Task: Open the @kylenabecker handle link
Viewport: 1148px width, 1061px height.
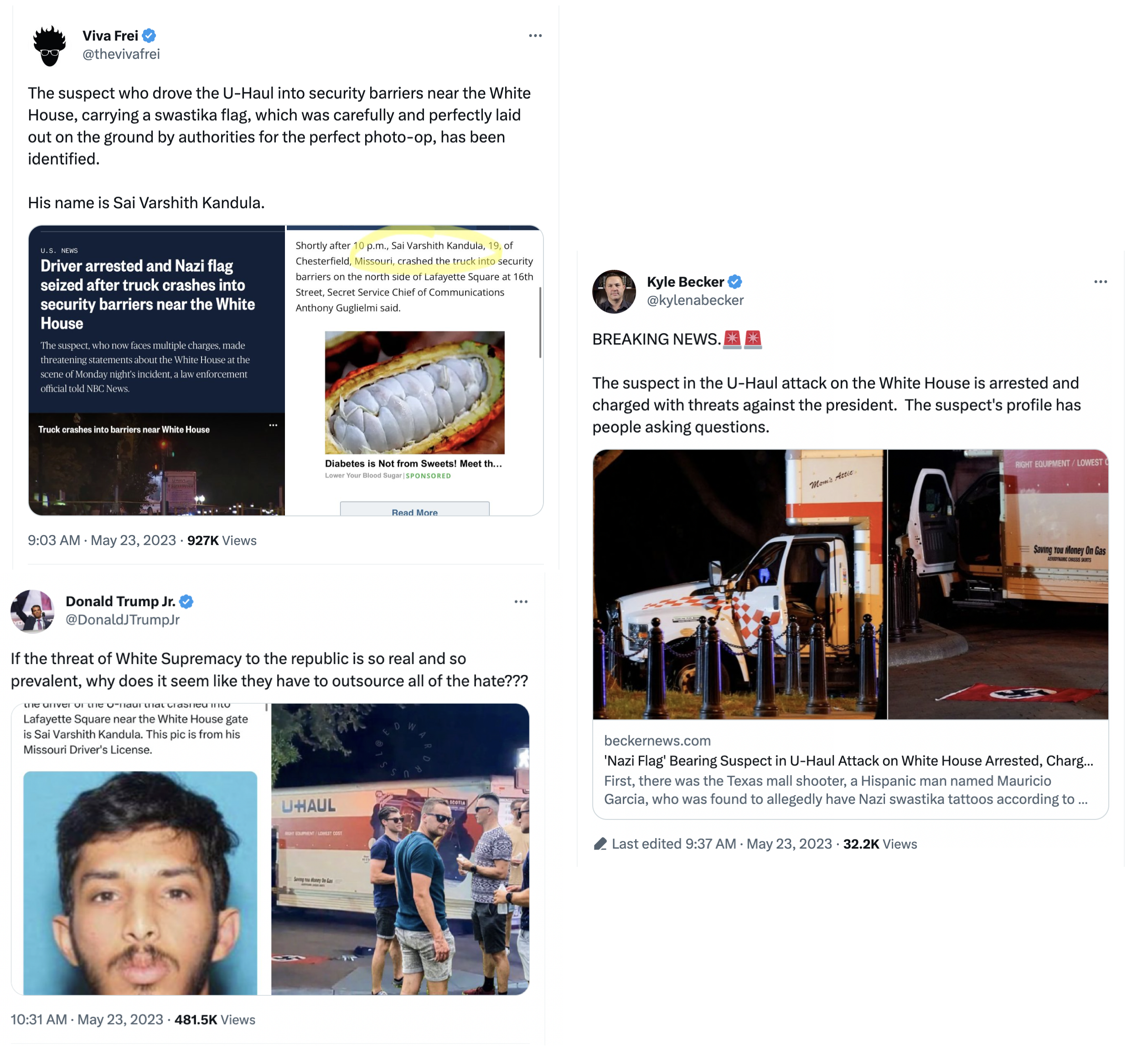Action: 695,300
